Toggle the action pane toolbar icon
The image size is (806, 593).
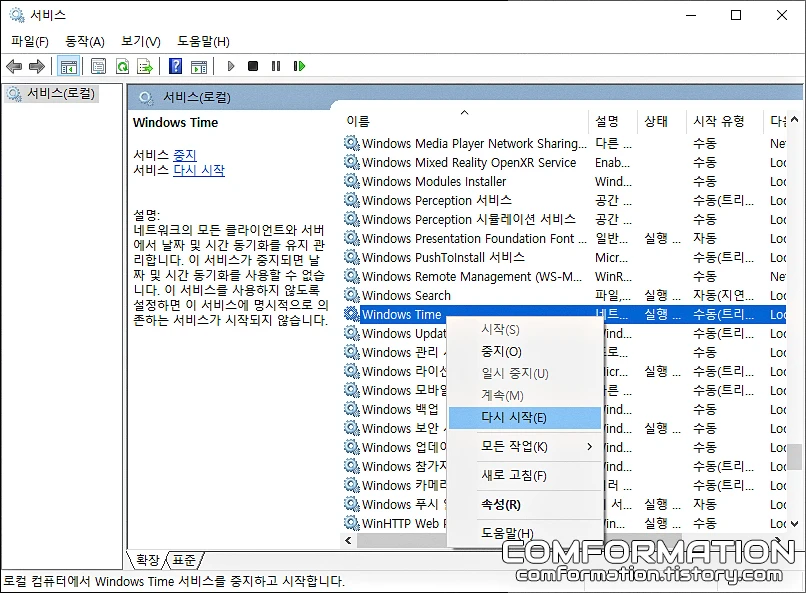tap(199, 66)
